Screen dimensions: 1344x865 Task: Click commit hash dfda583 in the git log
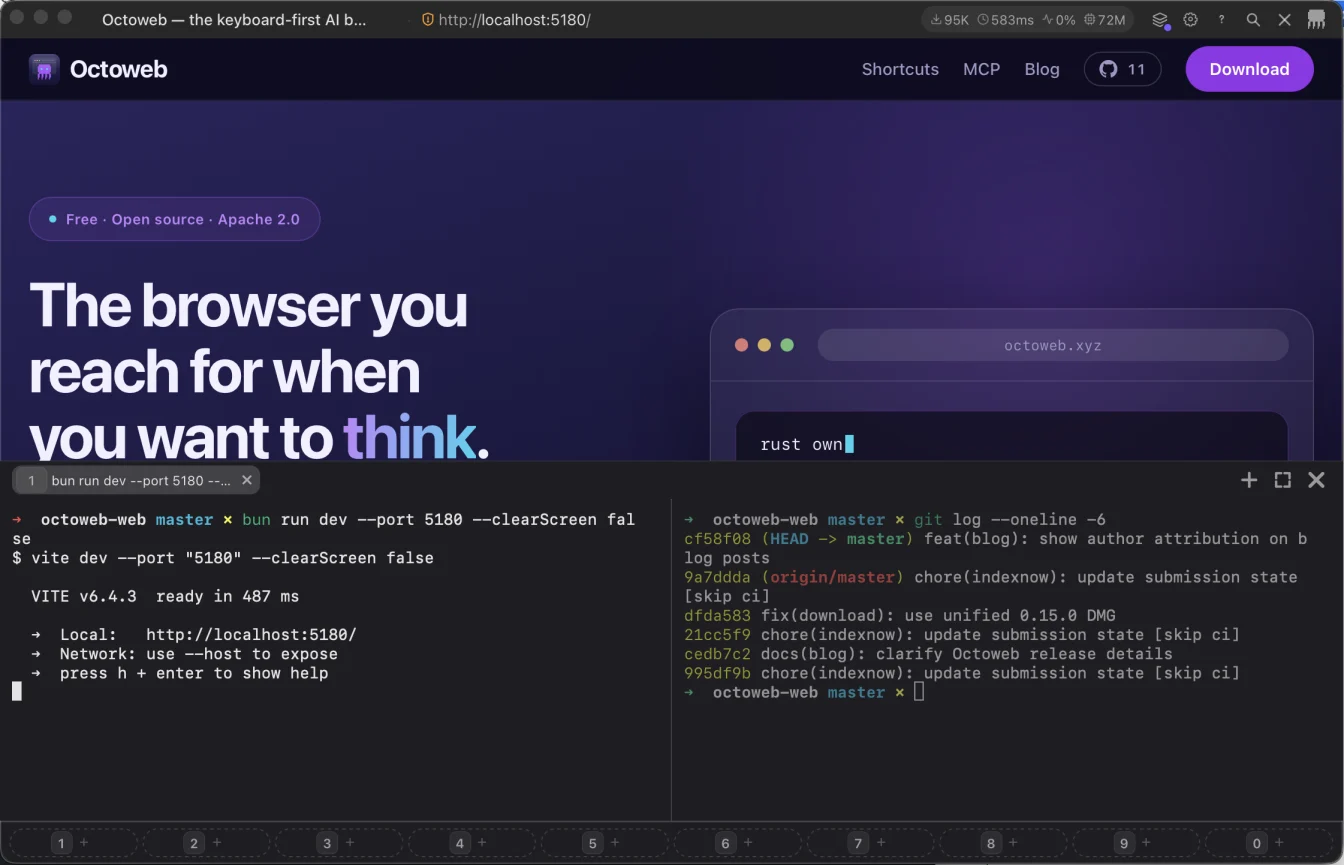click(717, 616)
